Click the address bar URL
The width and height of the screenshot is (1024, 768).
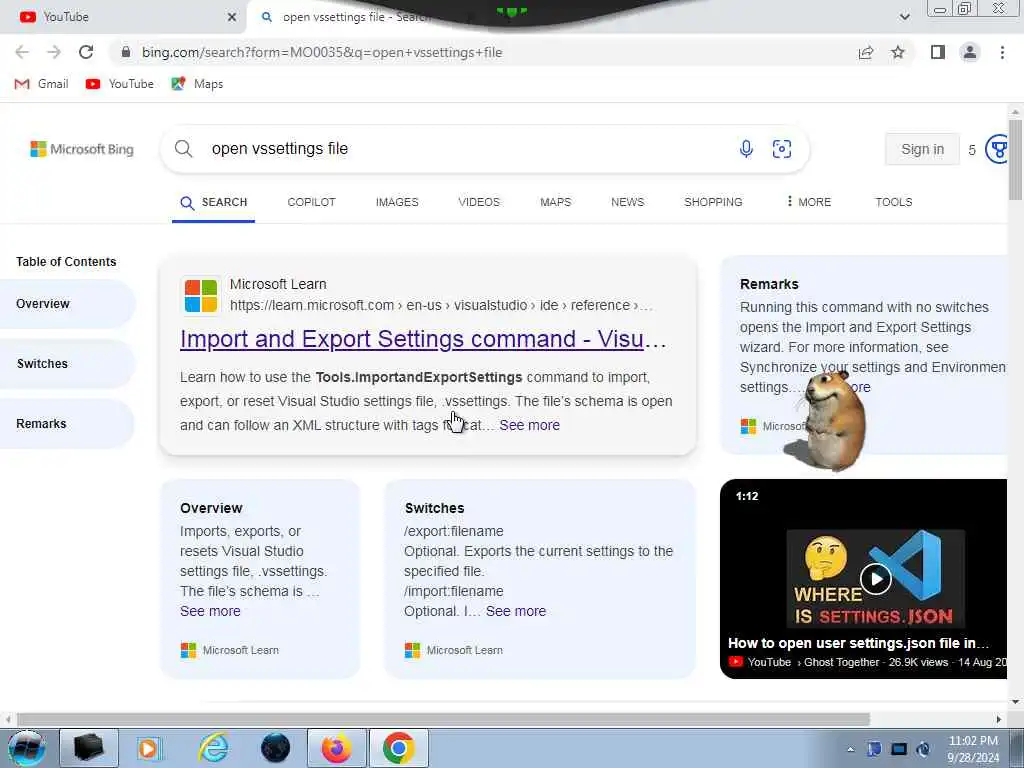[x=322, y=52]
